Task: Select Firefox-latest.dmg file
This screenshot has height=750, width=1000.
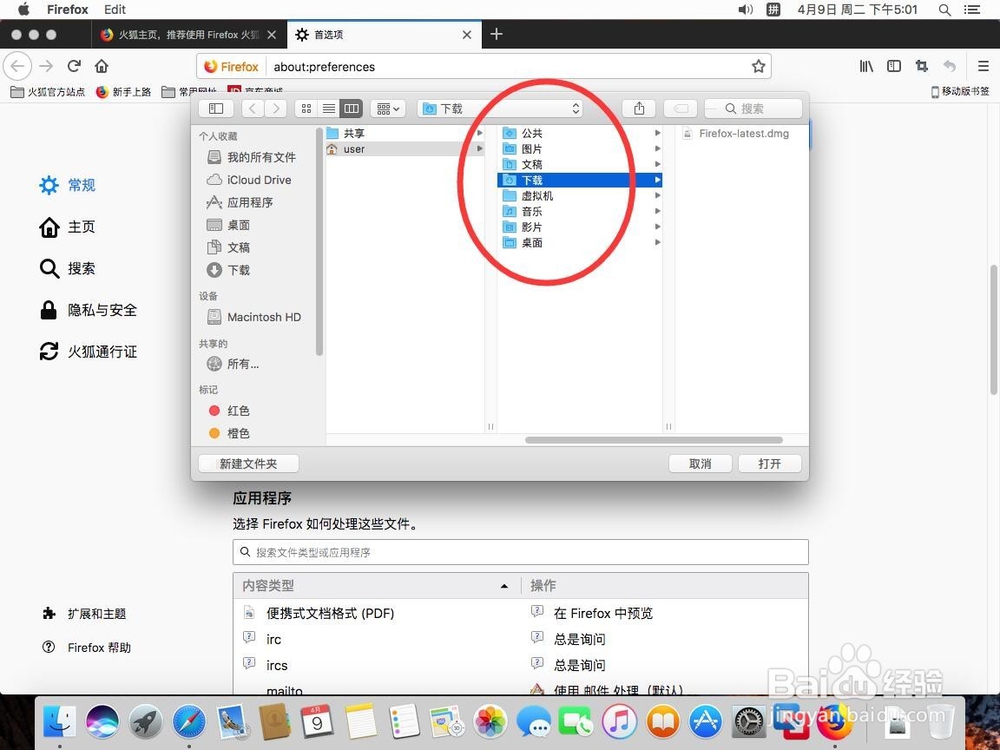Action: [x=737, y=133]
